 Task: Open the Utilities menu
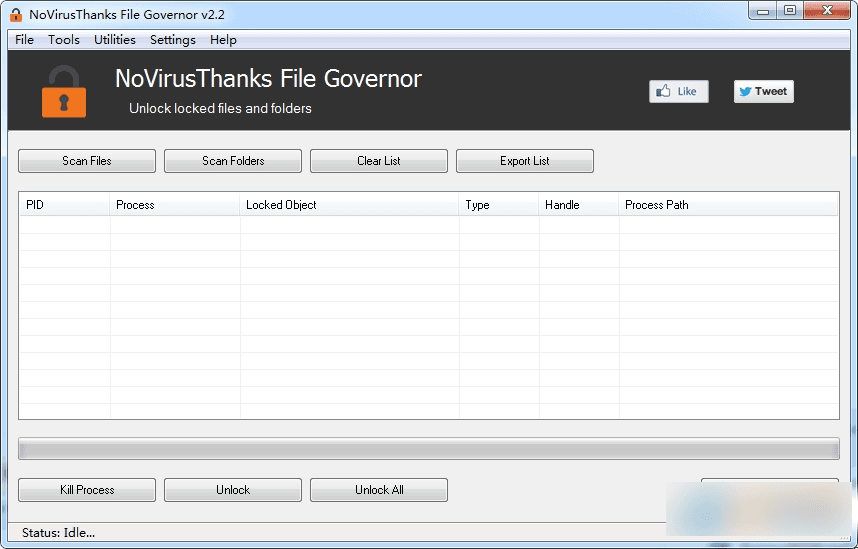115,40
